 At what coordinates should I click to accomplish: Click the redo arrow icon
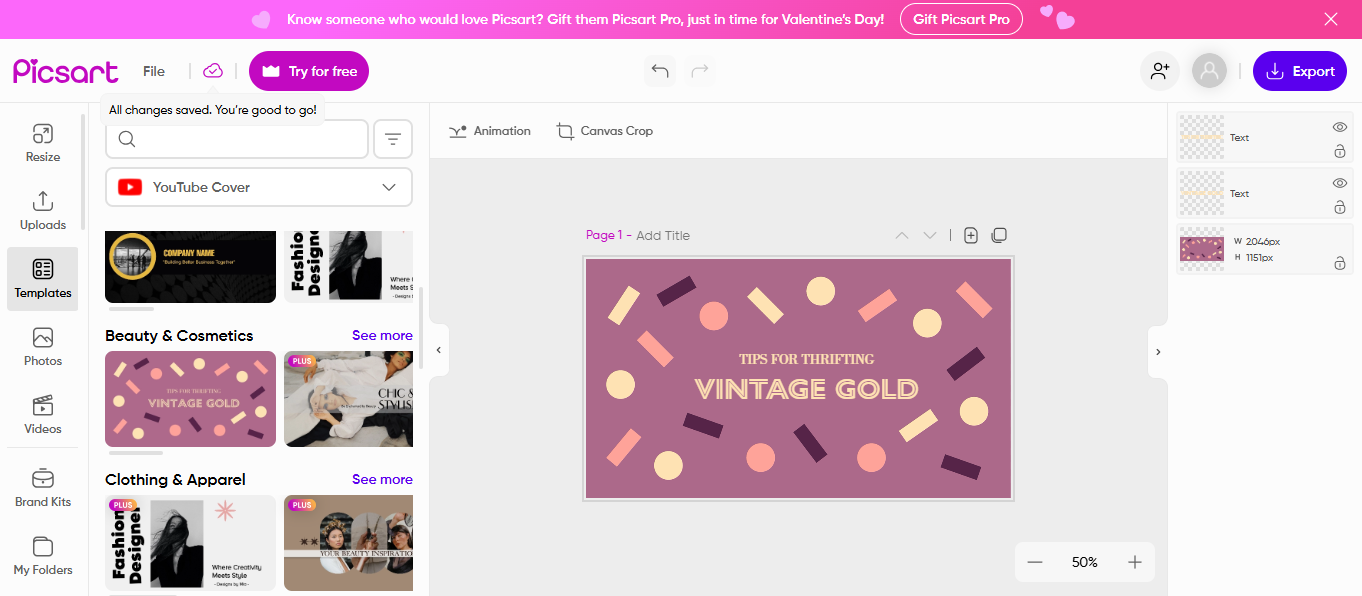(x=700, y=71)
